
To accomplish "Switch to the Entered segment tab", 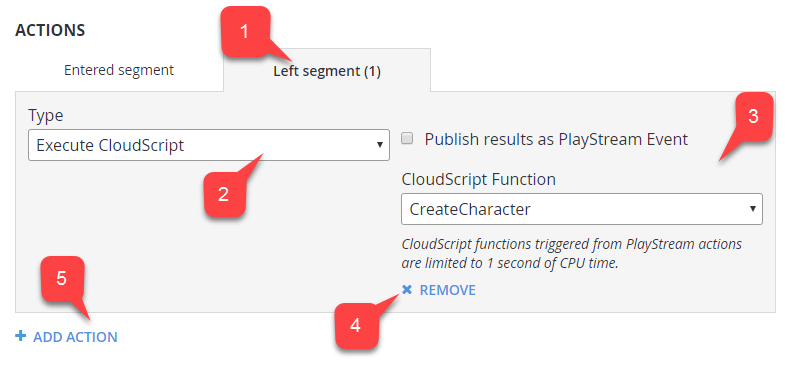I will 119,70.
